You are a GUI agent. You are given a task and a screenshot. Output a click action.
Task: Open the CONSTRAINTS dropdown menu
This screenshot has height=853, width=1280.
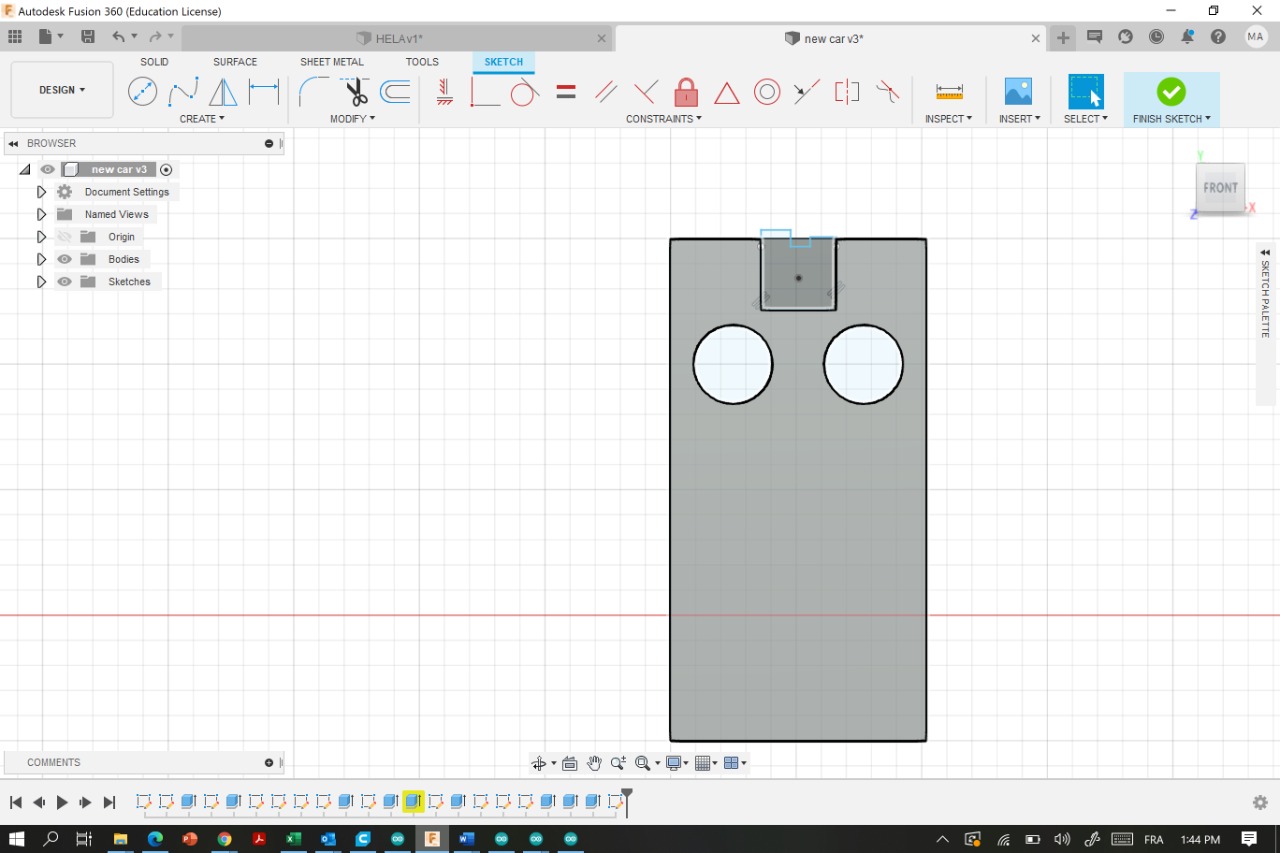(663, 119)
